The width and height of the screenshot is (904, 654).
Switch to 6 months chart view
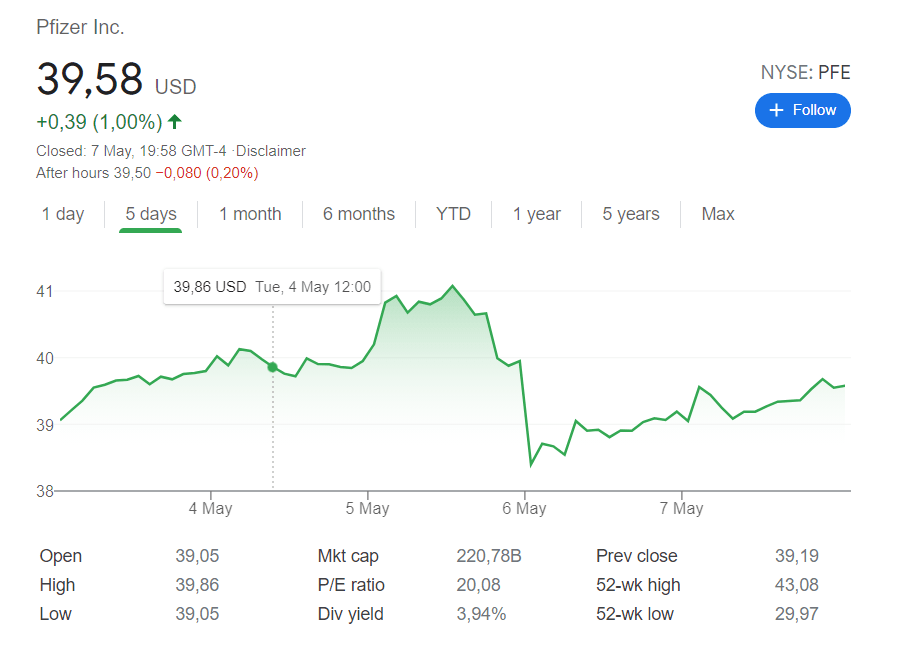tap(358, 214)
